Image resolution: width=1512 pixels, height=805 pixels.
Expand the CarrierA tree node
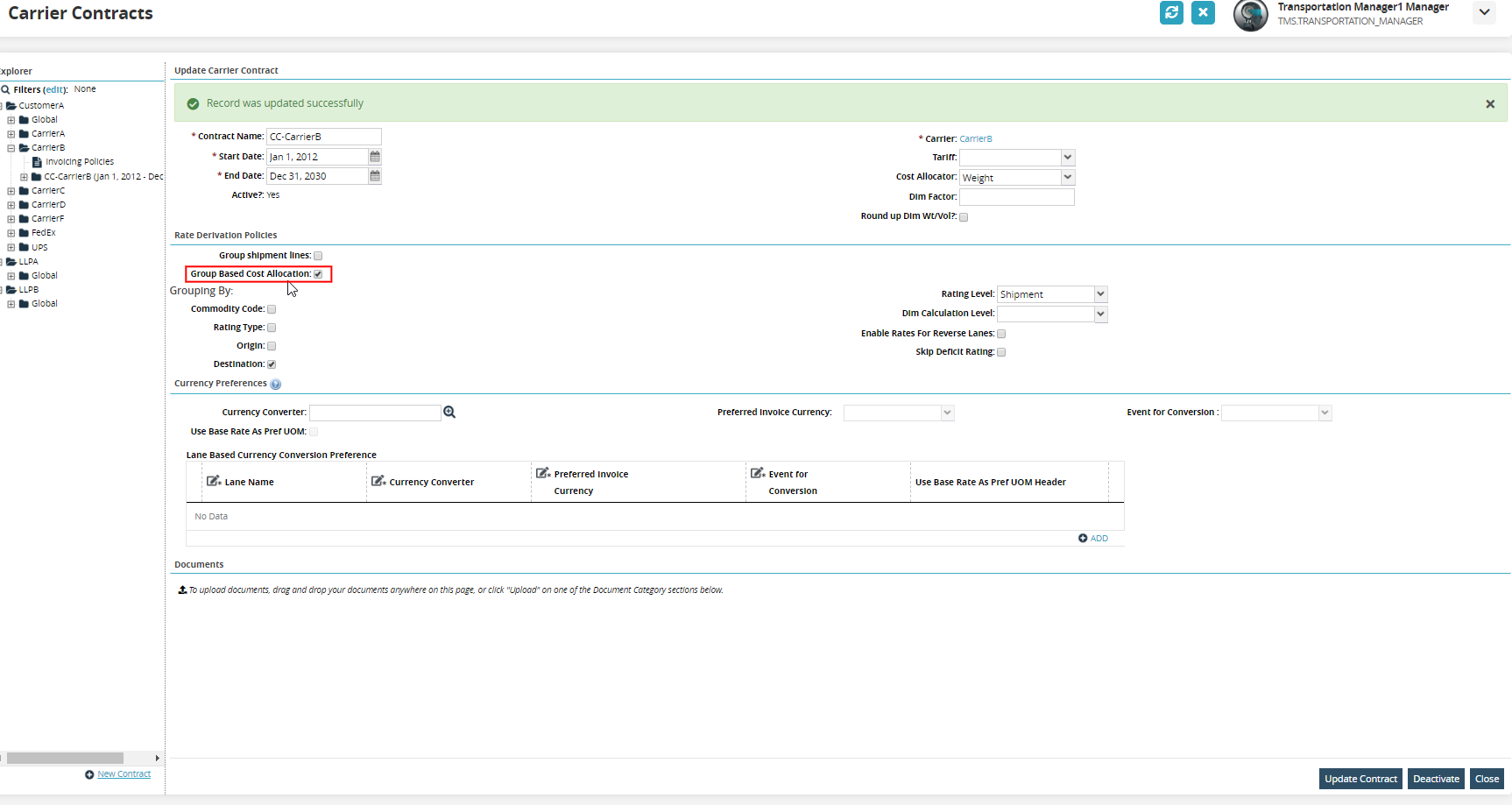coord(11,134)
